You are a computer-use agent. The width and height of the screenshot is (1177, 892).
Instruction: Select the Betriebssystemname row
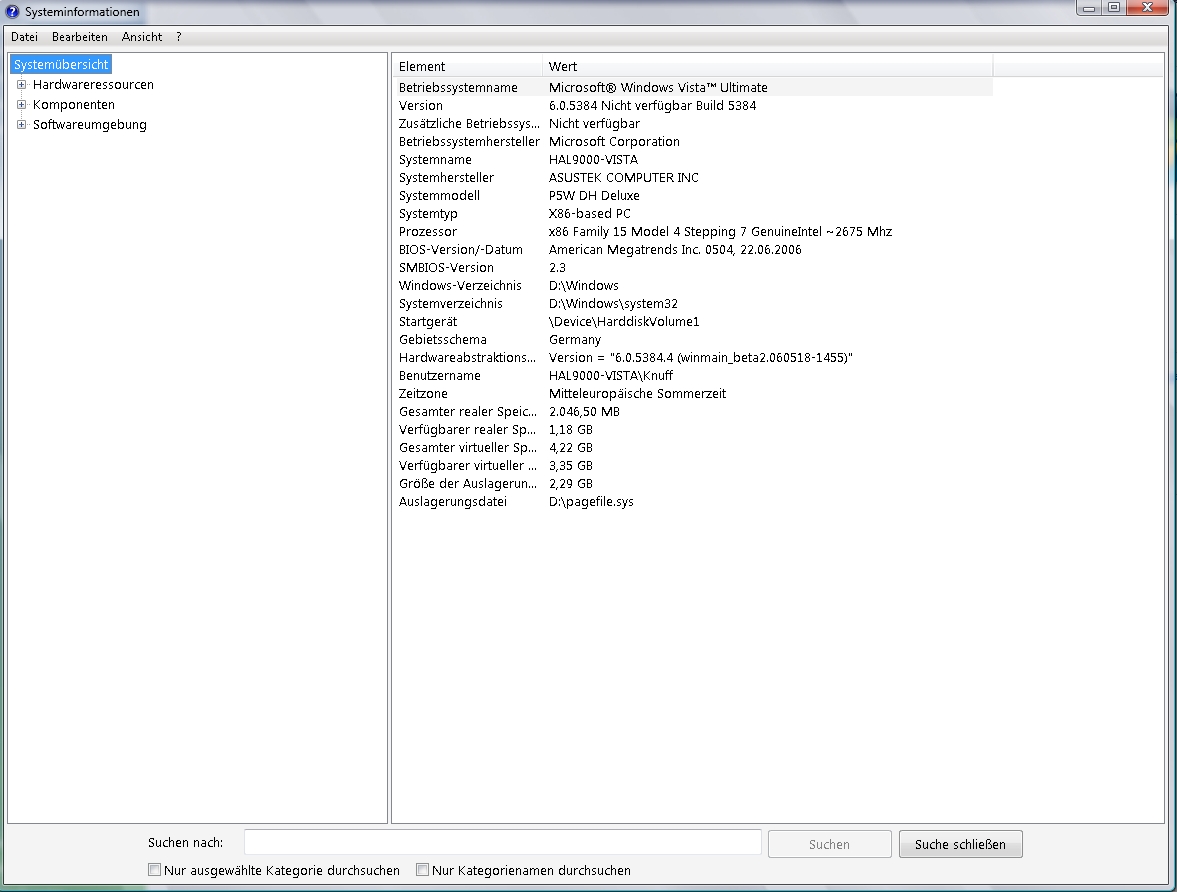coord(692,88)
